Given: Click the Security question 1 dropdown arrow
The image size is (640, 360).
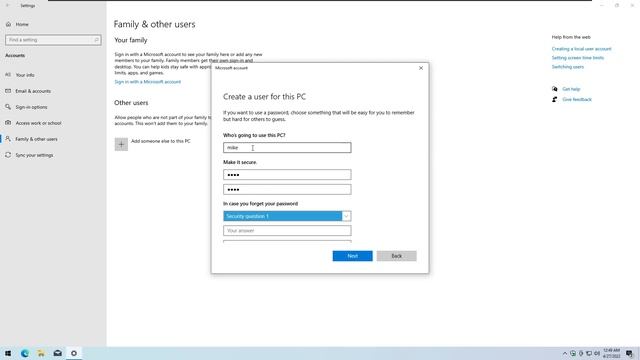Looking at the screenshot, I should coord(346,216).
